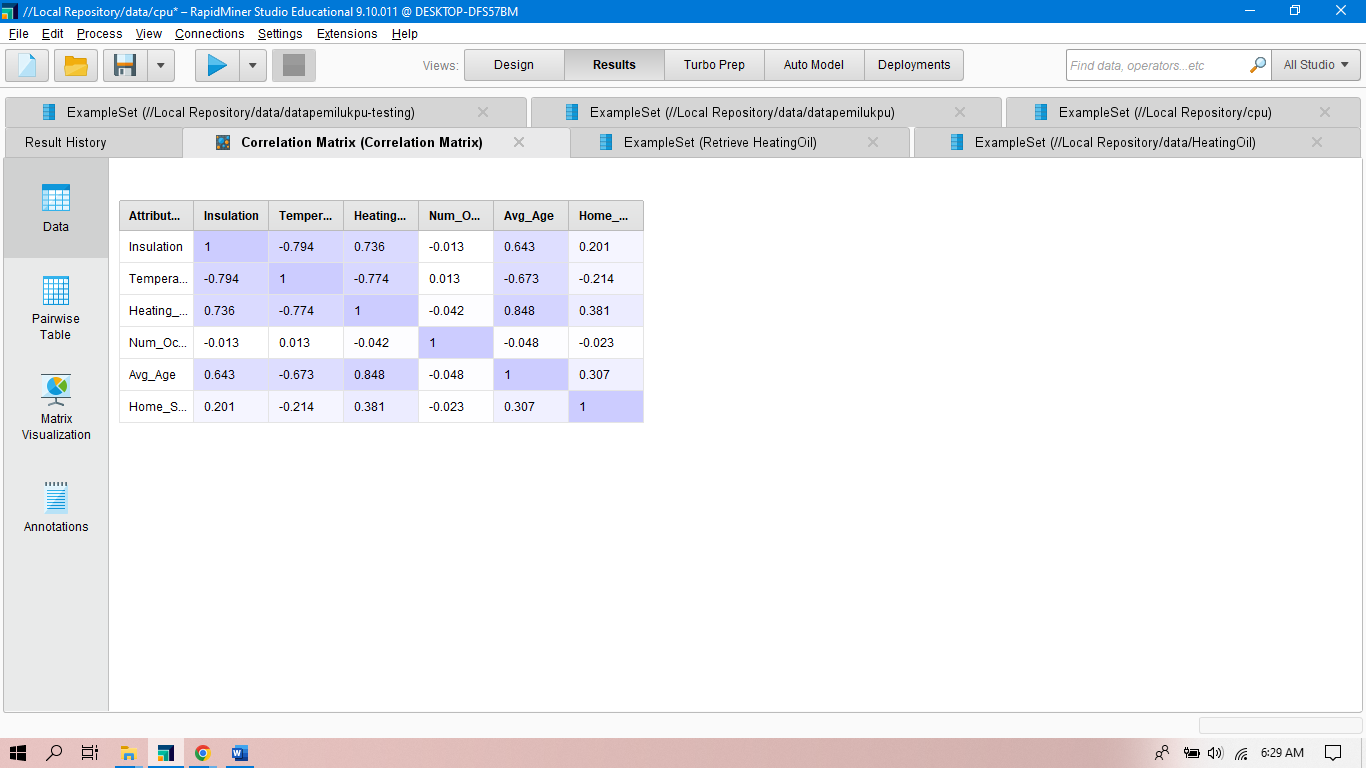Stop the running process

click(x=293, y=65)
